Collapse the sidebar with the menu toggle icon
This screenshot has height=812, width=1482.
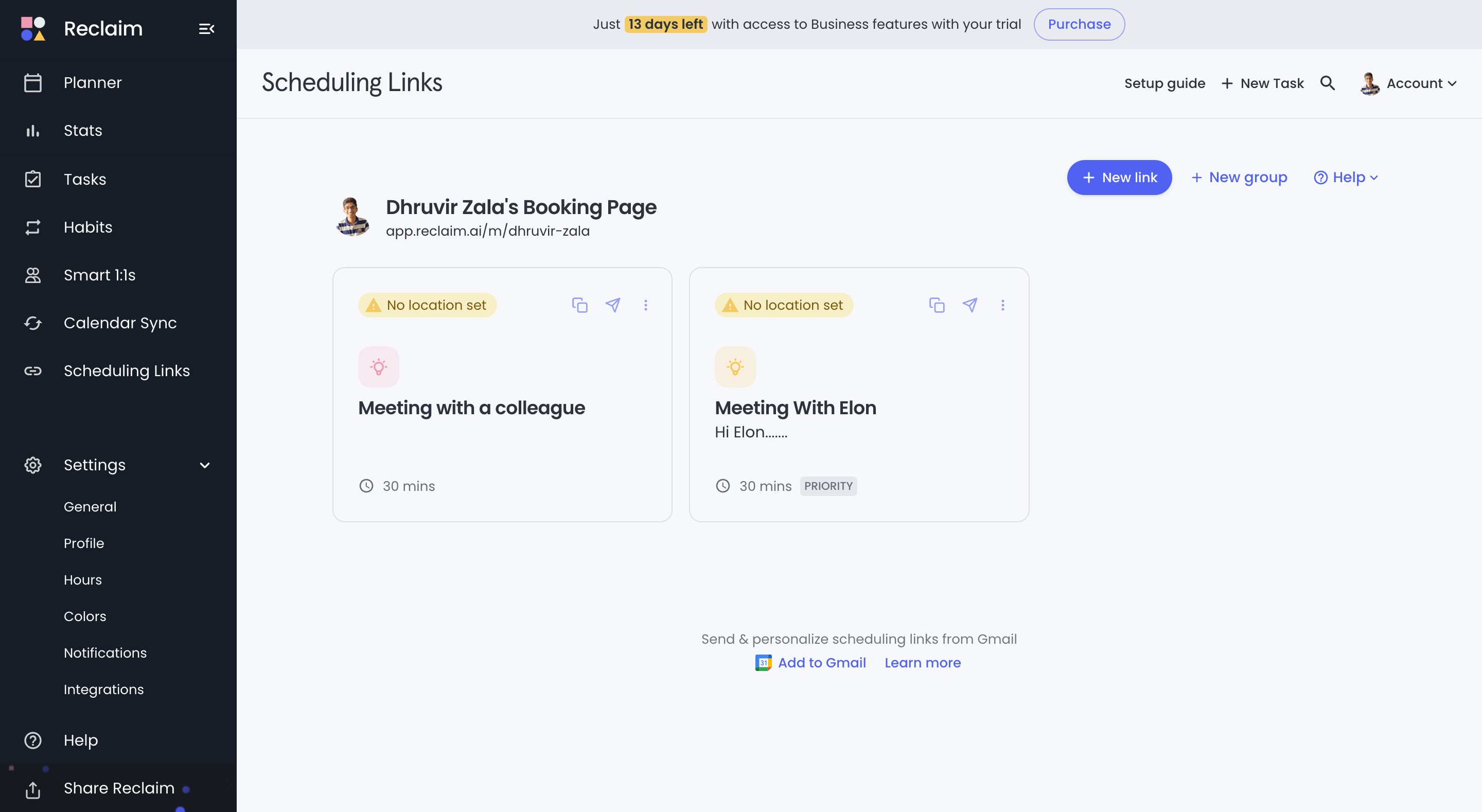click(206, 29)
